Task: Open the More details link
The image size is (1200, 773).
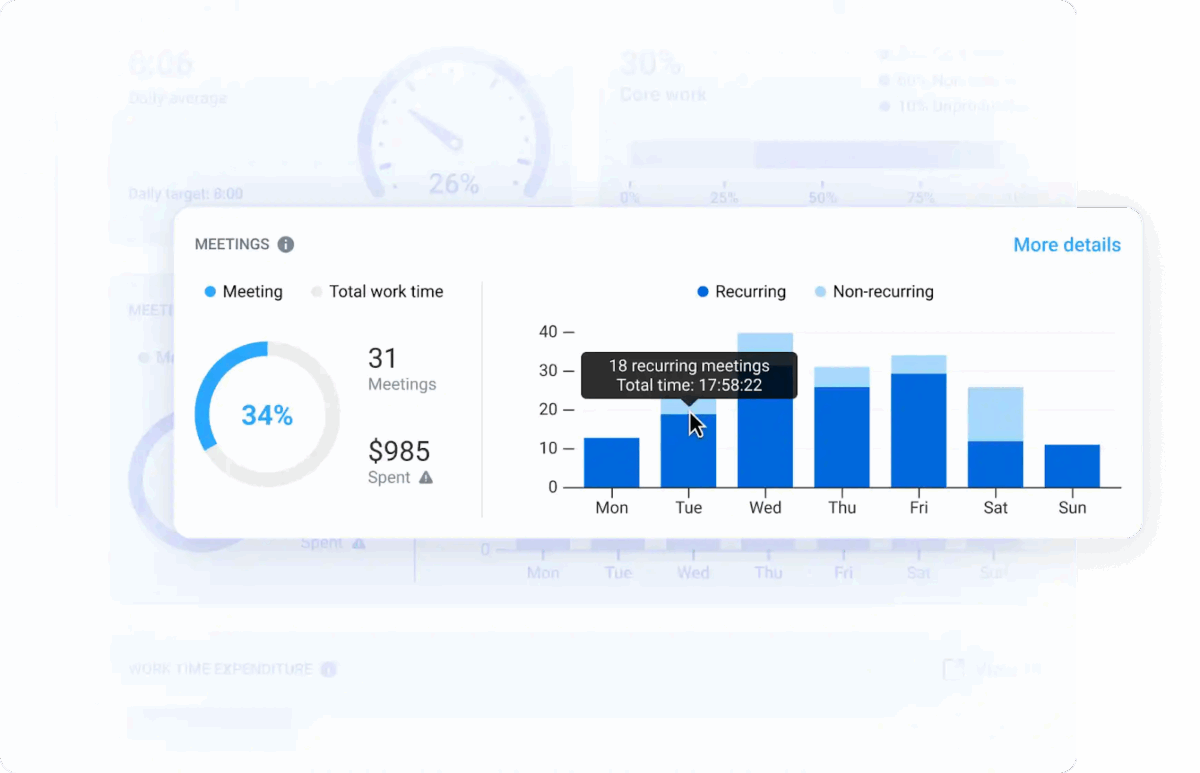Action: click(x=1066, y=245)
